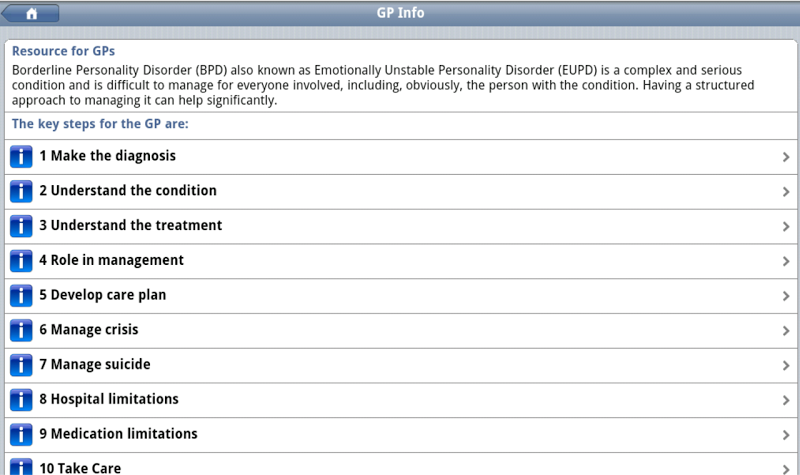Expand chevron for Understand the treatment
This screenshot has height=475, width=800.
(786, 226)
